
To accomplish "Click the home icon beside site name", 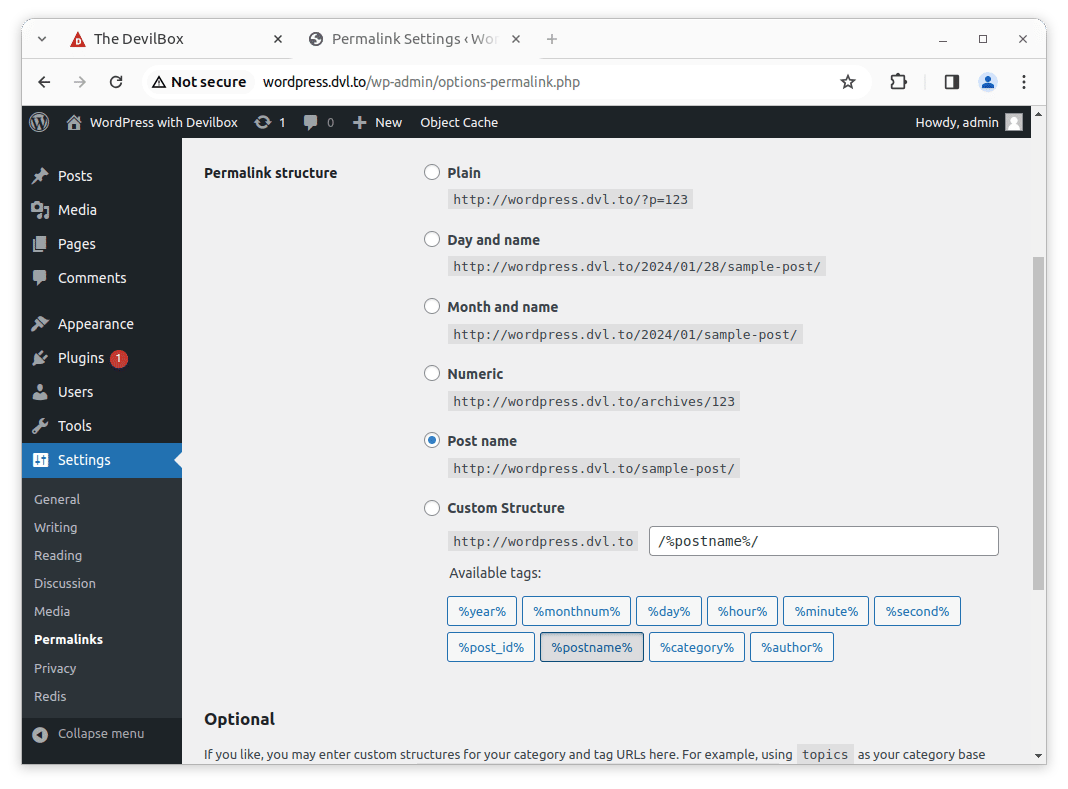I will pyautogui.click(x=74, y=122).
